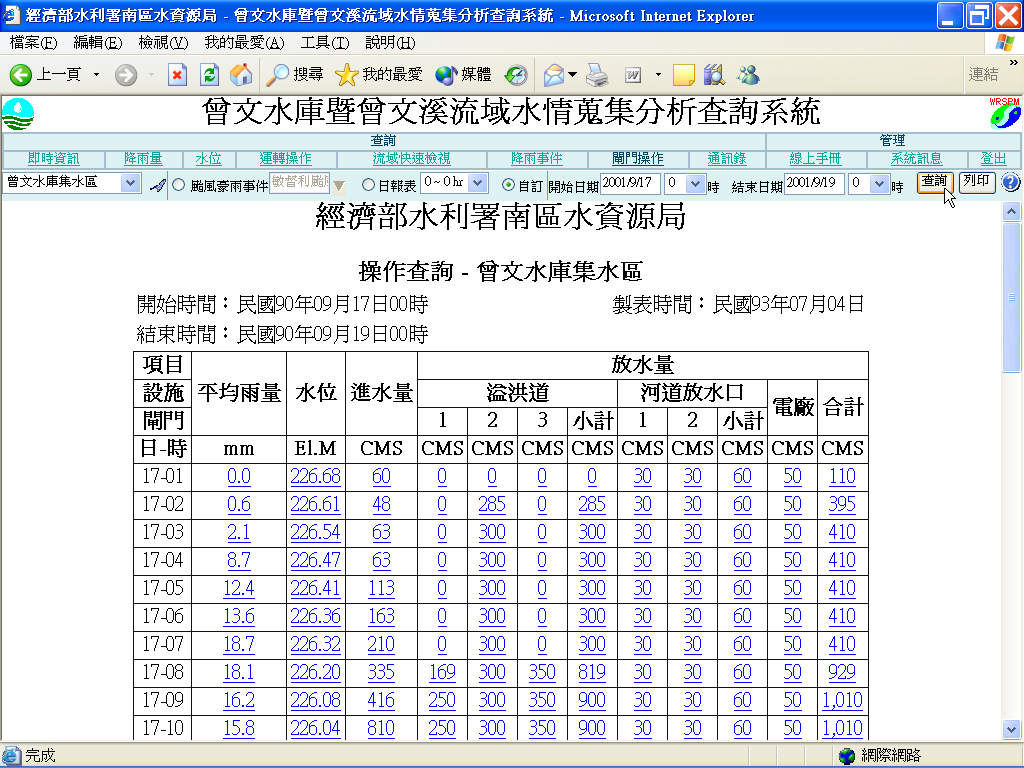Click the 登出 logout link
The height and width of the screenshot is (768, 1024).
(x=993, y=159)
